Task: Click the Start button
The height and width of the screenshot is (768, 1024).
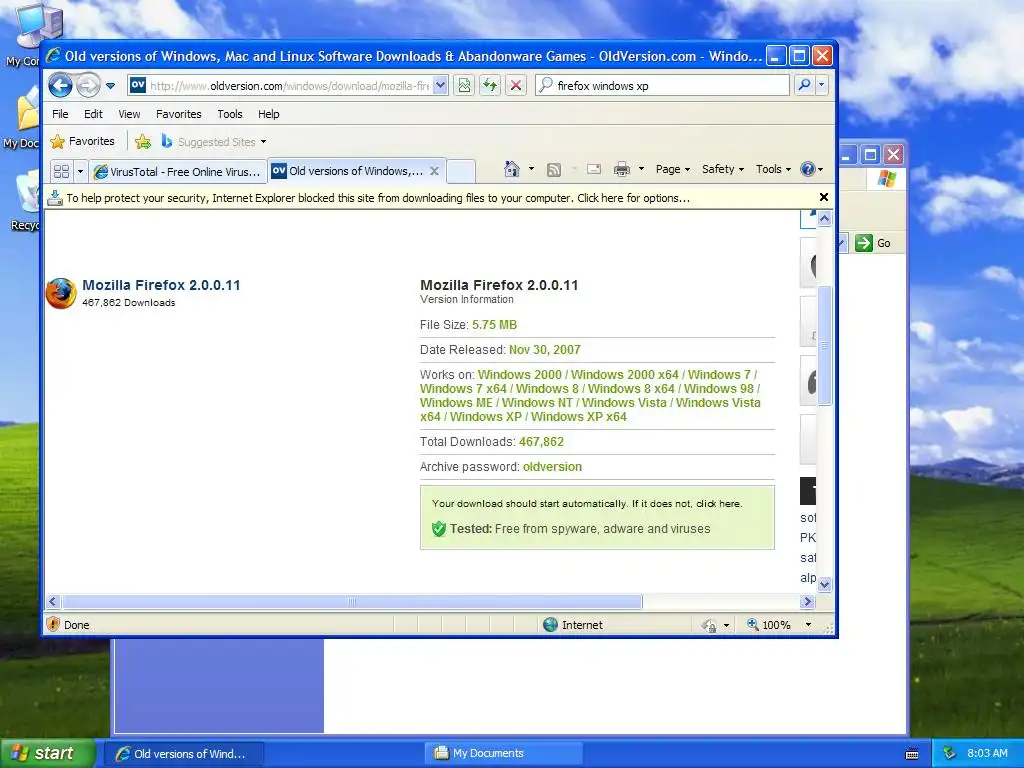Action: pyautogui.click(x=48, y=753)
